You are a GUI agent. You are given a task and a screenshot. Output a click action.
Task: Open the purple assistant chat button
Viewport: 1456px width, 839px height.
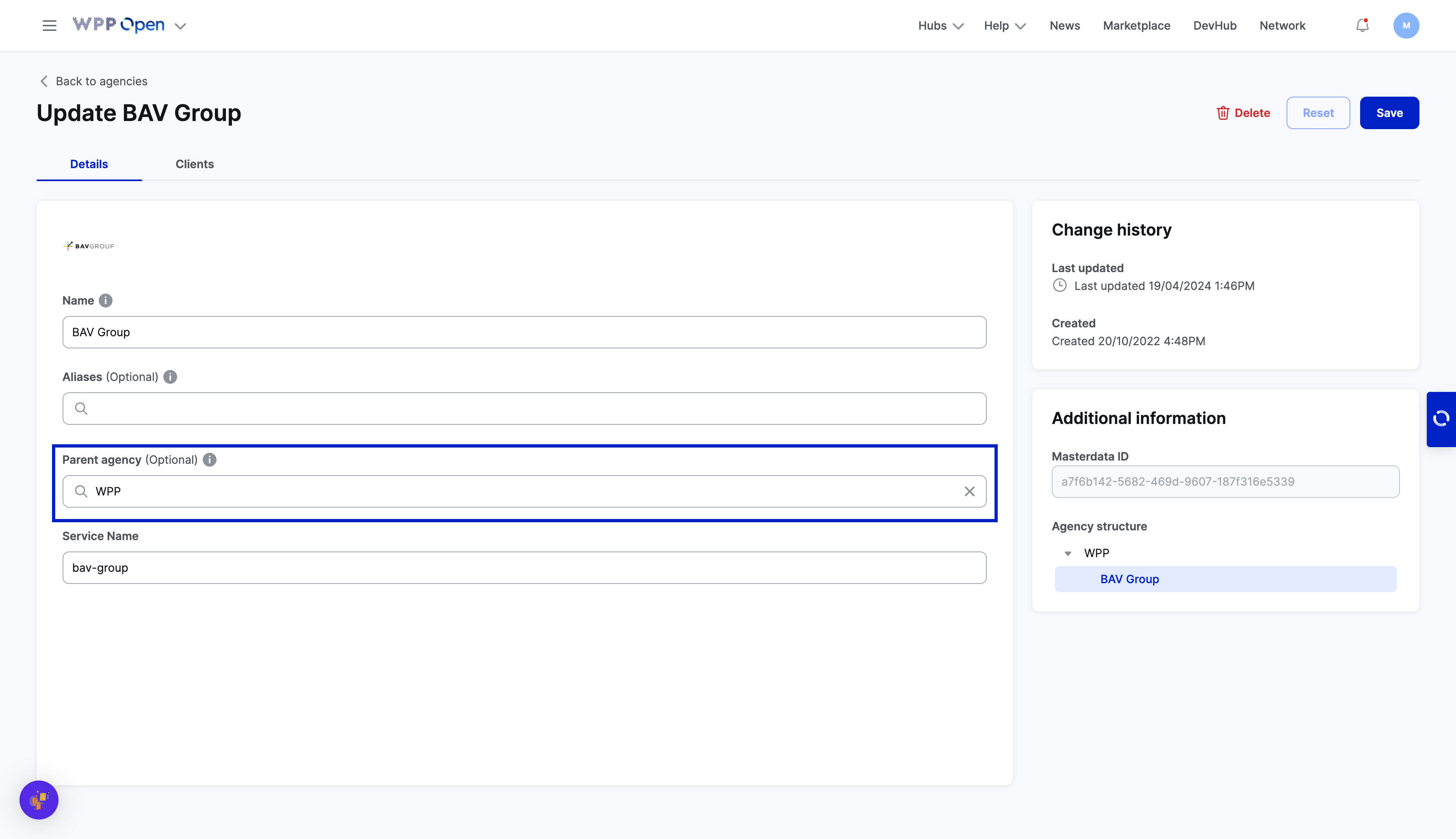coord(39,800)
